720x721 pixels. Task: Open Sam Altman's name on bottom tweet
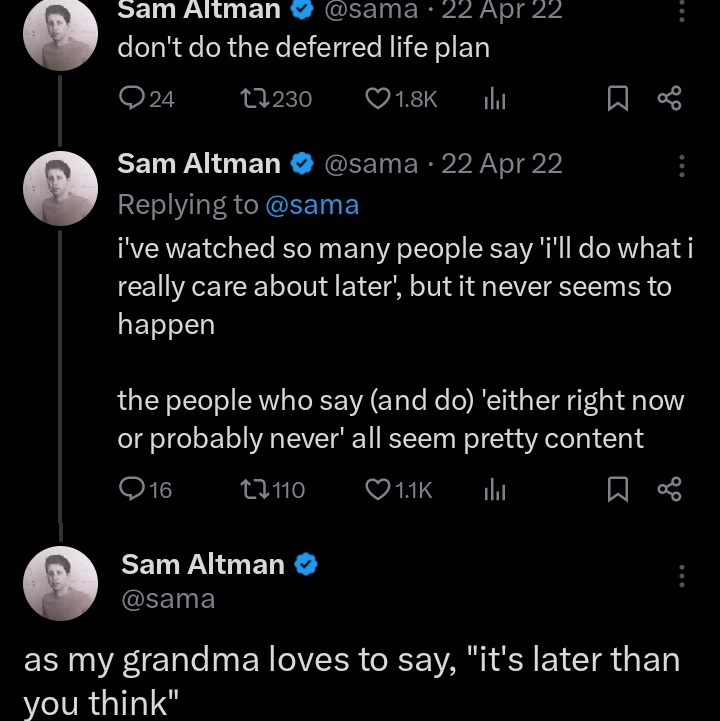[203, 565]
